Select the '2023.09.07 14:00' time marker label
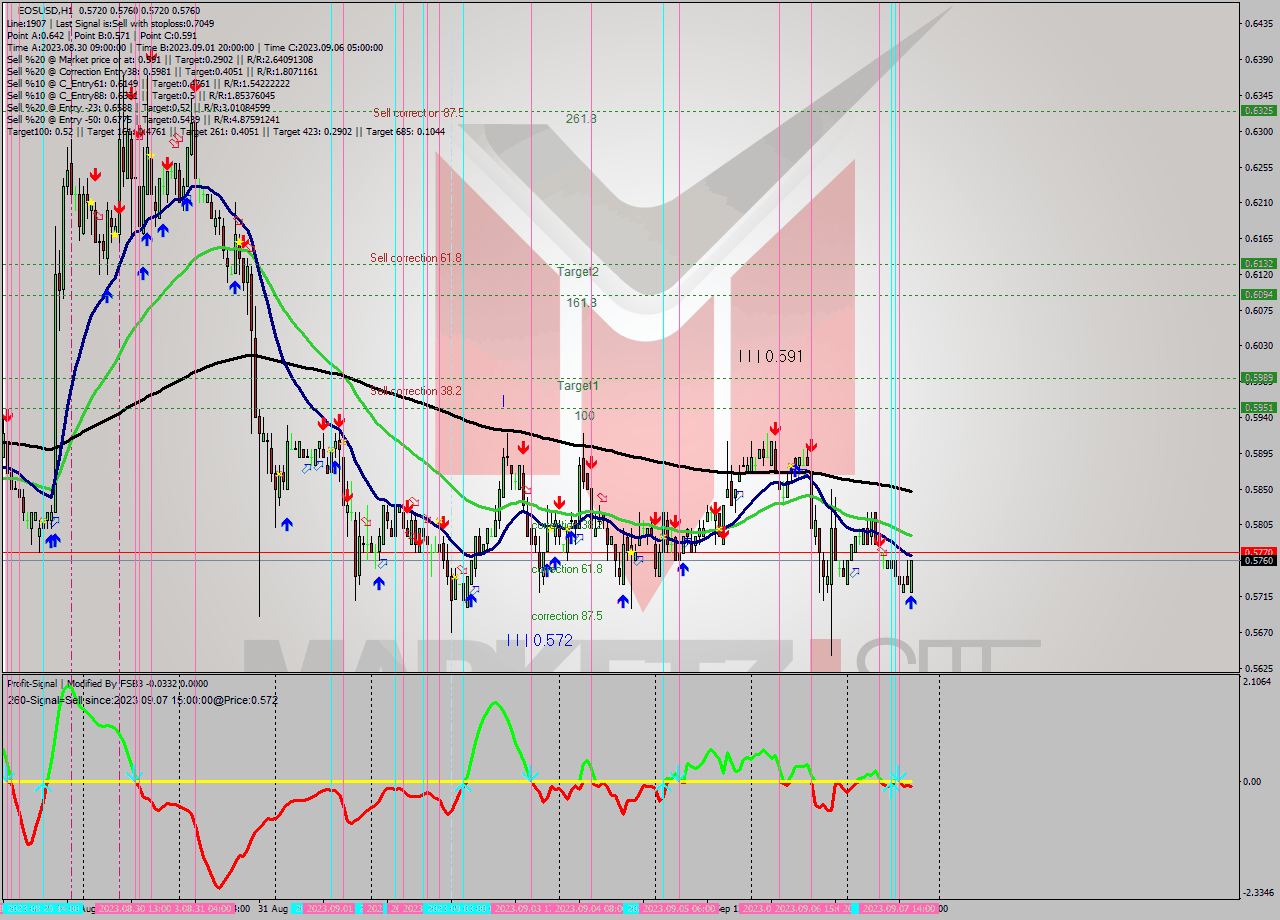Screen dimensions: 1280x920 pyautogui.click(x=899, y=908)
